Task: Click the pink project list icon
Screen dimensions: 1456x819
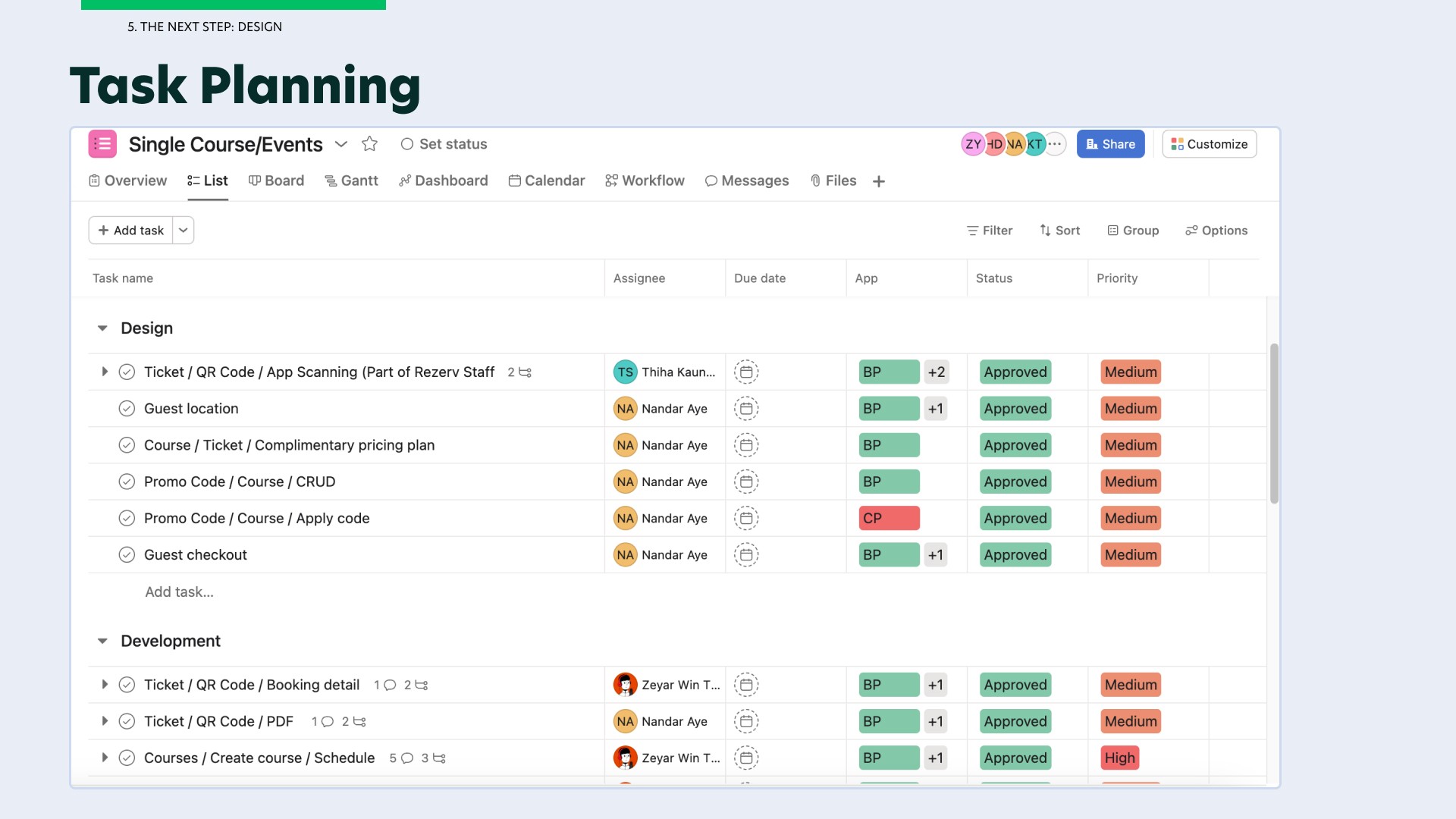Action: click(x=102, y=144)
